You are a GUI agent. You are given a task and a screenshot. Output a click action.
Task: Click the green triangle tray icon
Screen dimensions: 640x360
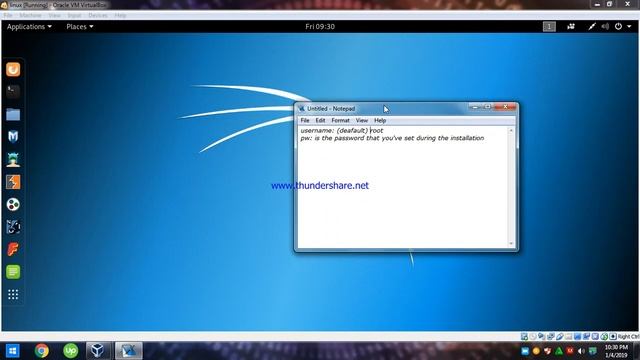click(559, 351)
